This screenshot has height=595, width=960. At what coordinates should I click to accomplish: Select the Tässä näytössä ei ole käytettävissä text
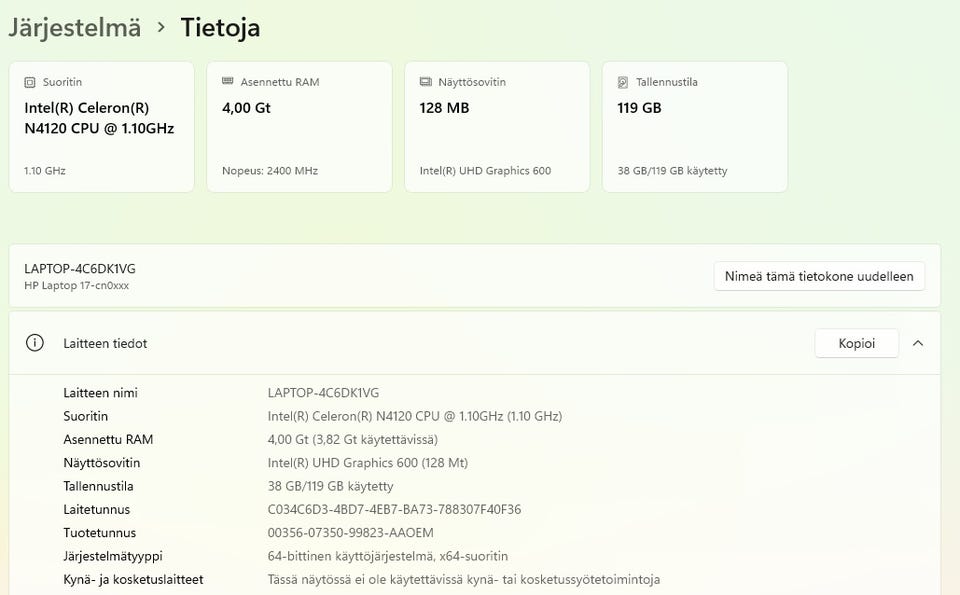(463, 579)
